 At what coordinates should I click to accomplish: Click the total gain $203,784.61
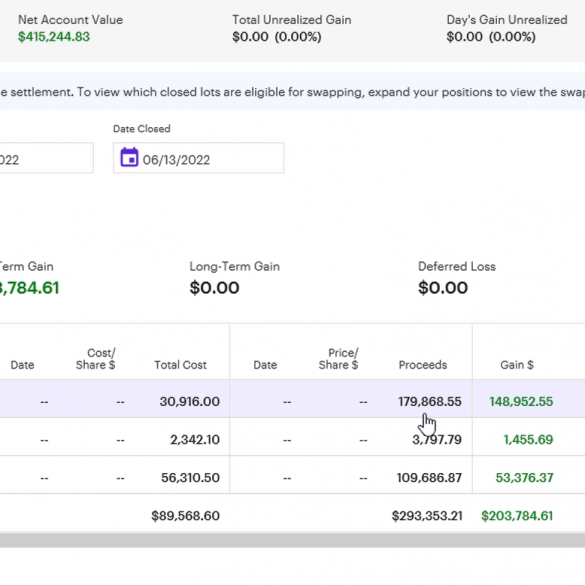pos(517,516)
